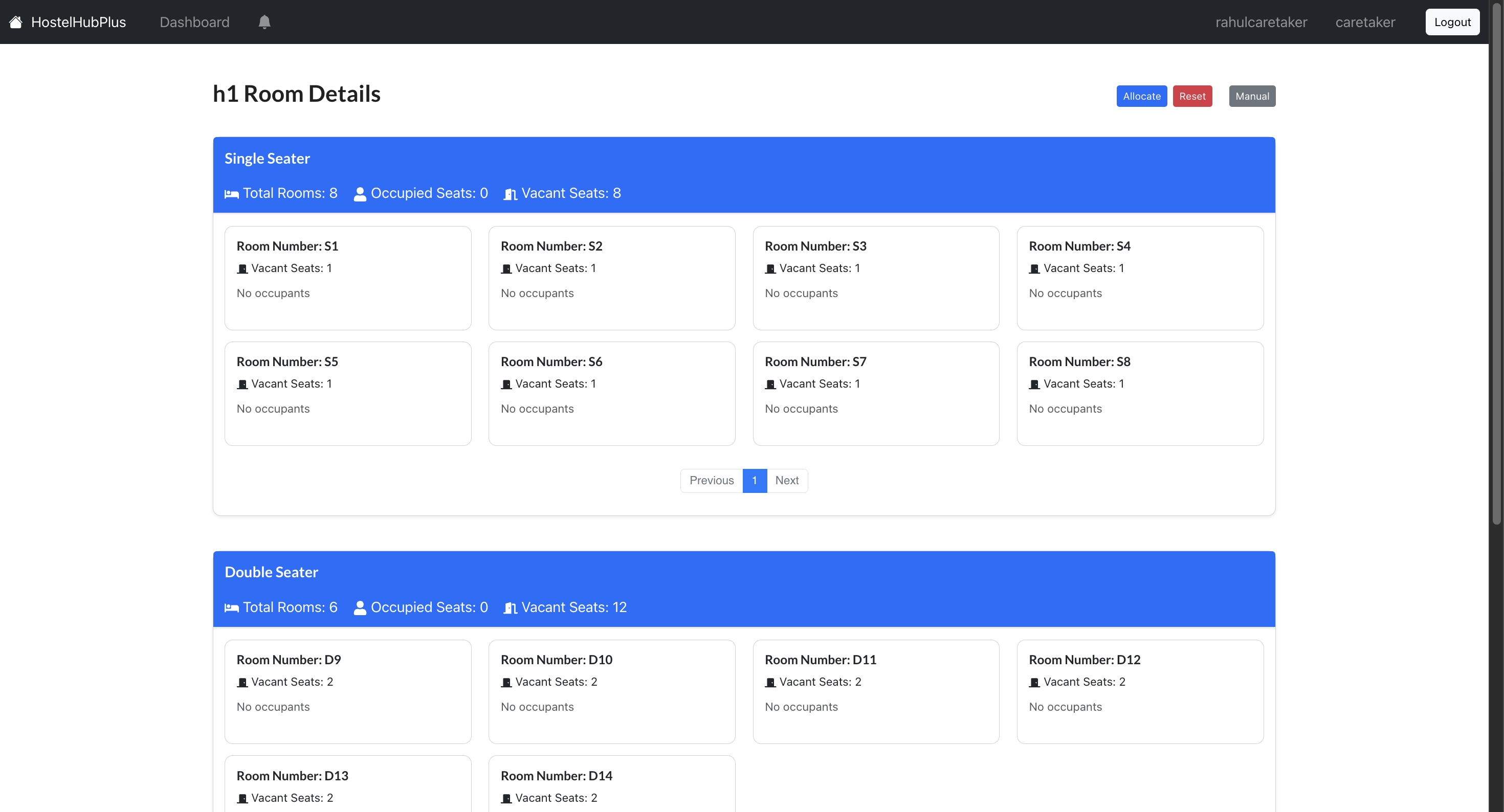1504x812 pixels.
Task: Click the HostelHubPlus brand name
Action: tap(78, 22)
